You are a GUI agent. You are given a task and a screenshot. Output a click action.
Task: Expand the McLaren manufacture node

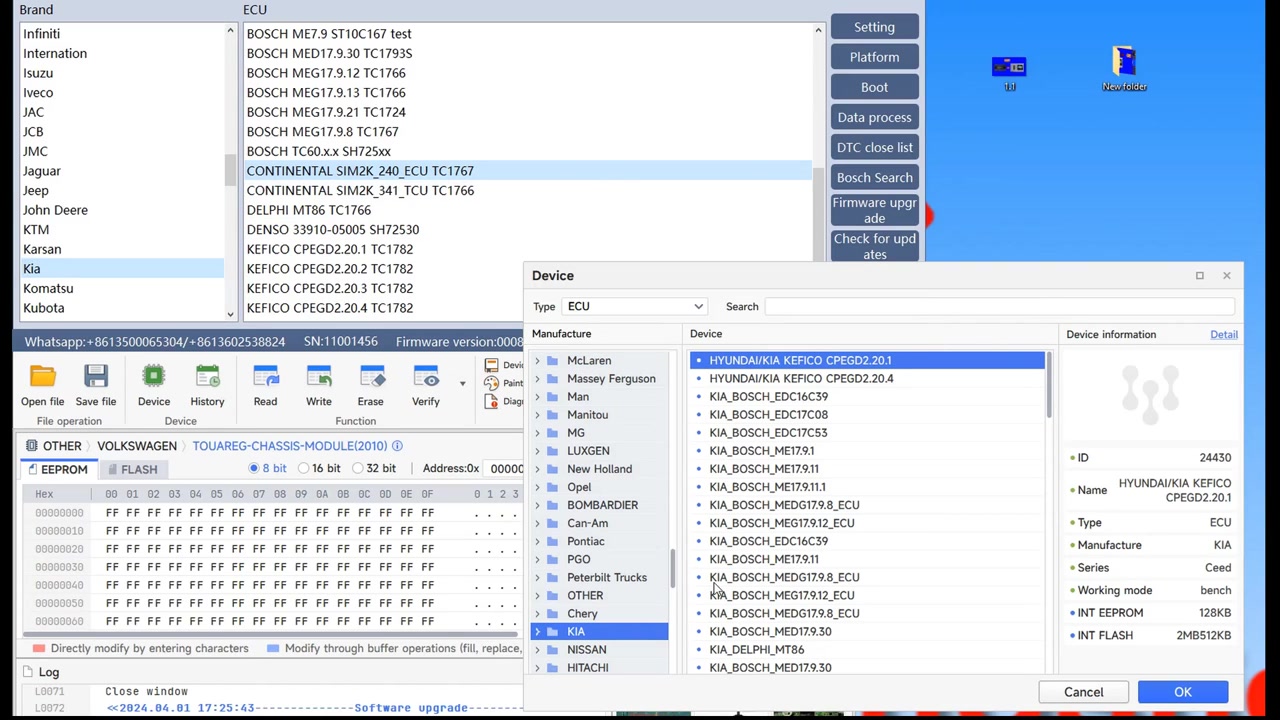coord(537,361)
